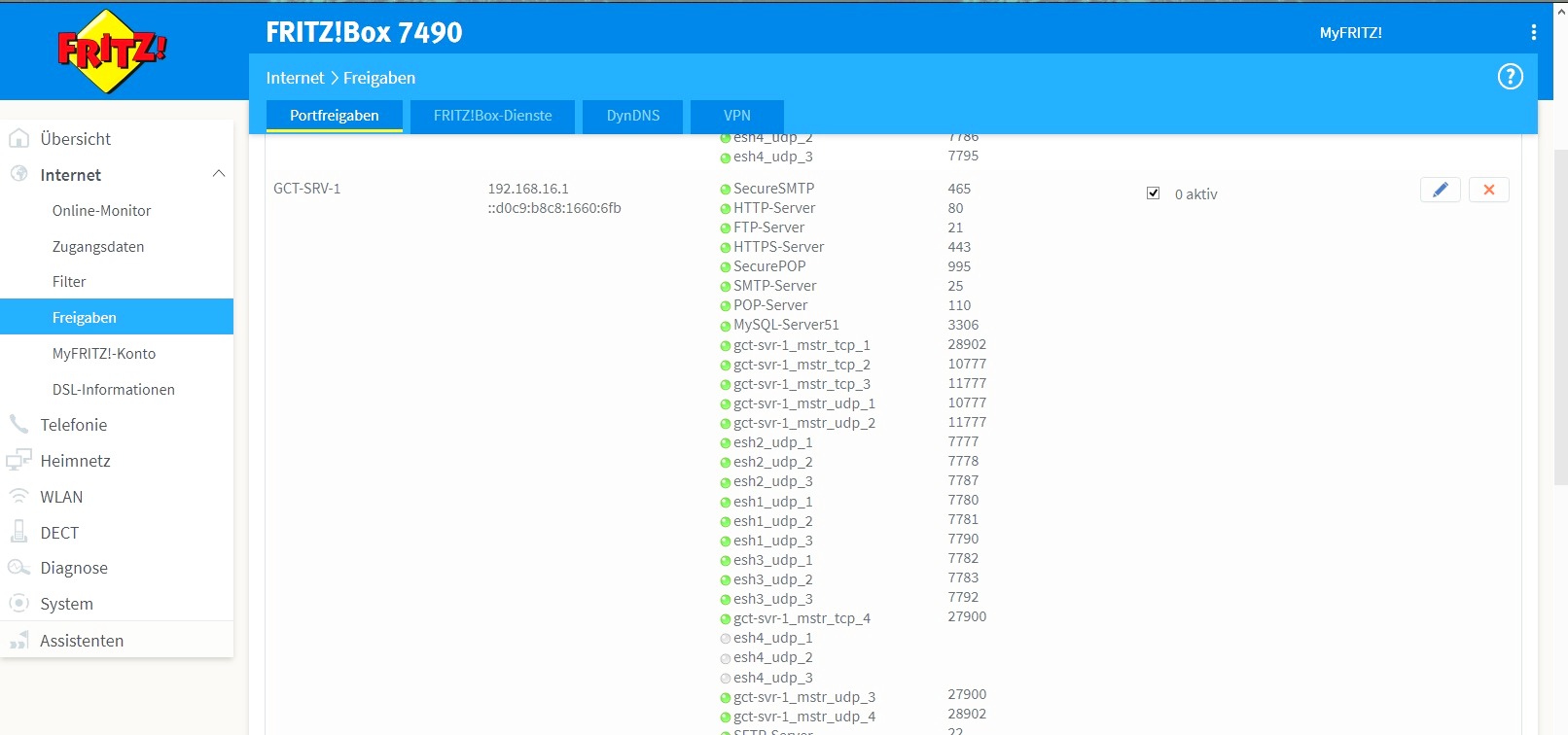Click gct-svr-1_mstr_tcp_1 entry
1568x735 pixels.
(802, 345)
